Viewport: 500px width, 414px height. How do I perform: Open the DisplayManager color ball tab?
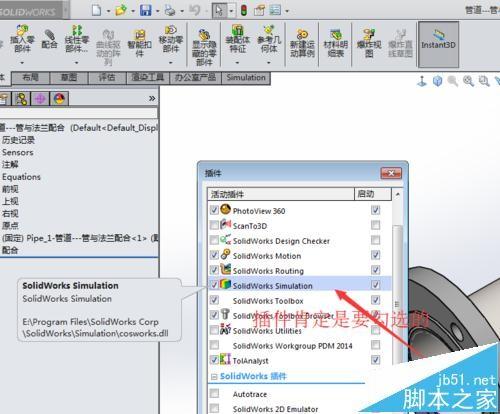pyautogui.click(x=59, y=99)
